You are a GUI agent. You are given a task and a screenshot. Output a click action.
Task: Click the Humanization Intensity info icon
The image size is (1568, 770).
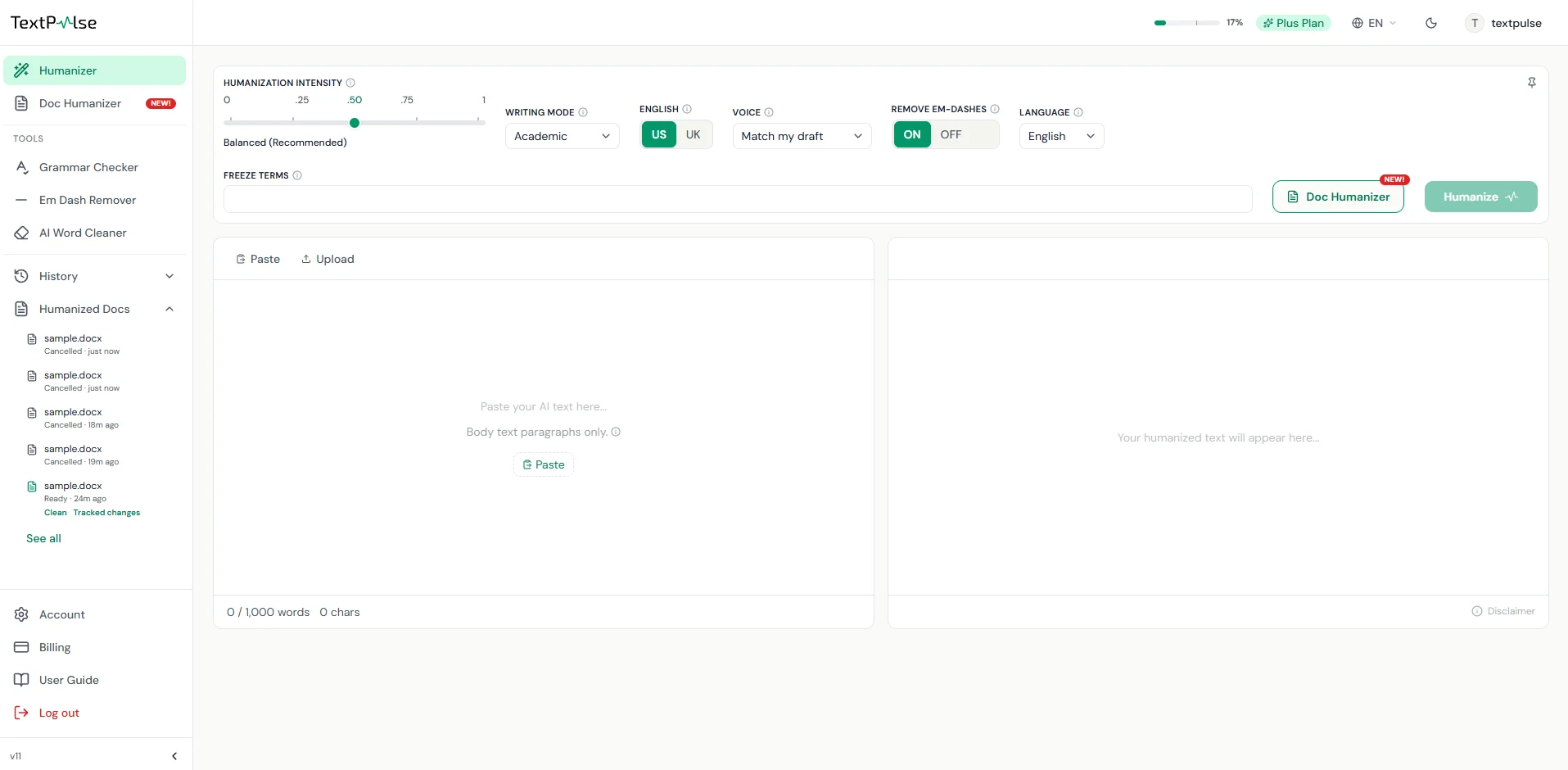[x=350, y=83]
